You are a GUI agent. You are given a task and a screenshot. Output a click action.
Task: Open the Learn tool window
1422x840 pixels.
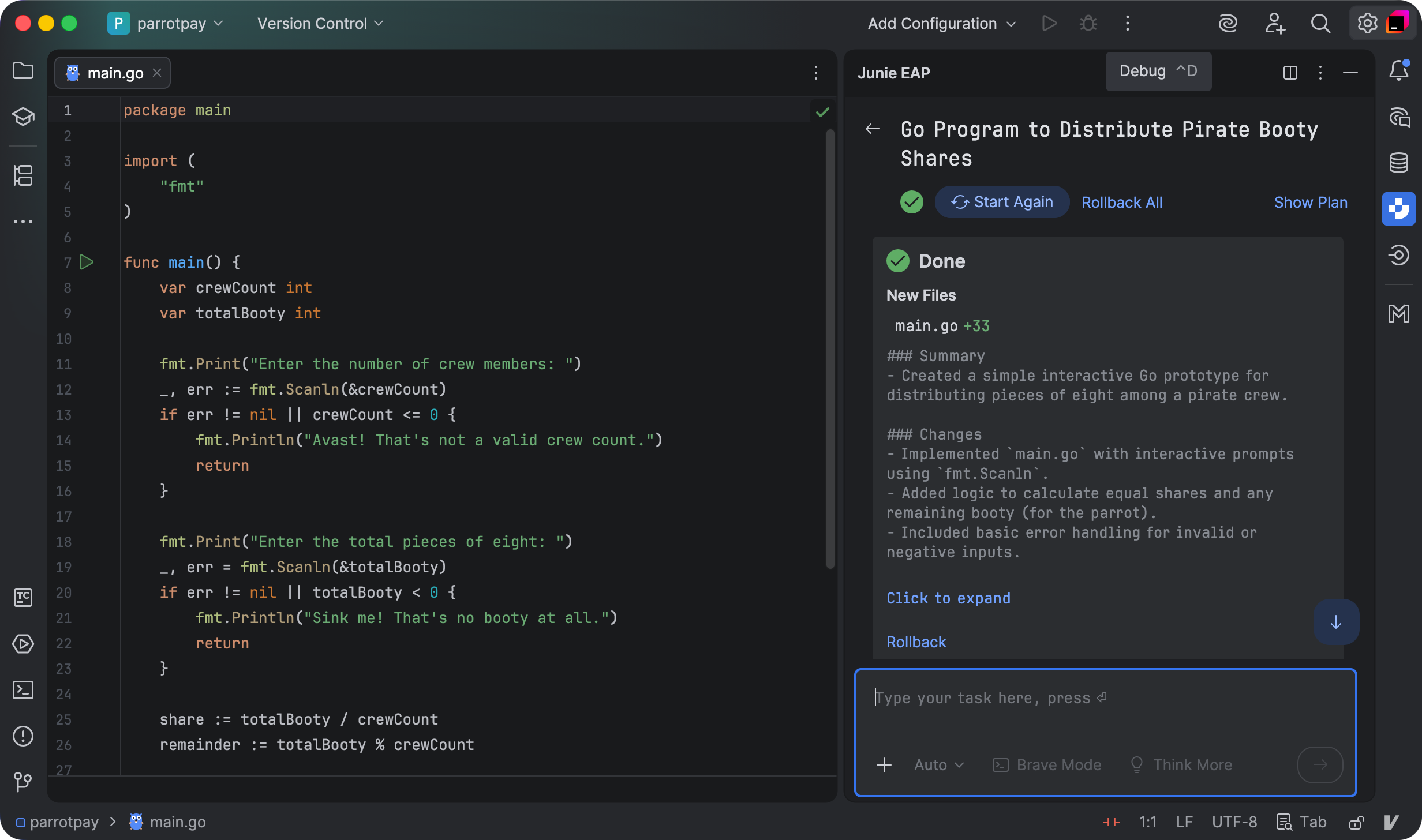click(x=23, y=117)
